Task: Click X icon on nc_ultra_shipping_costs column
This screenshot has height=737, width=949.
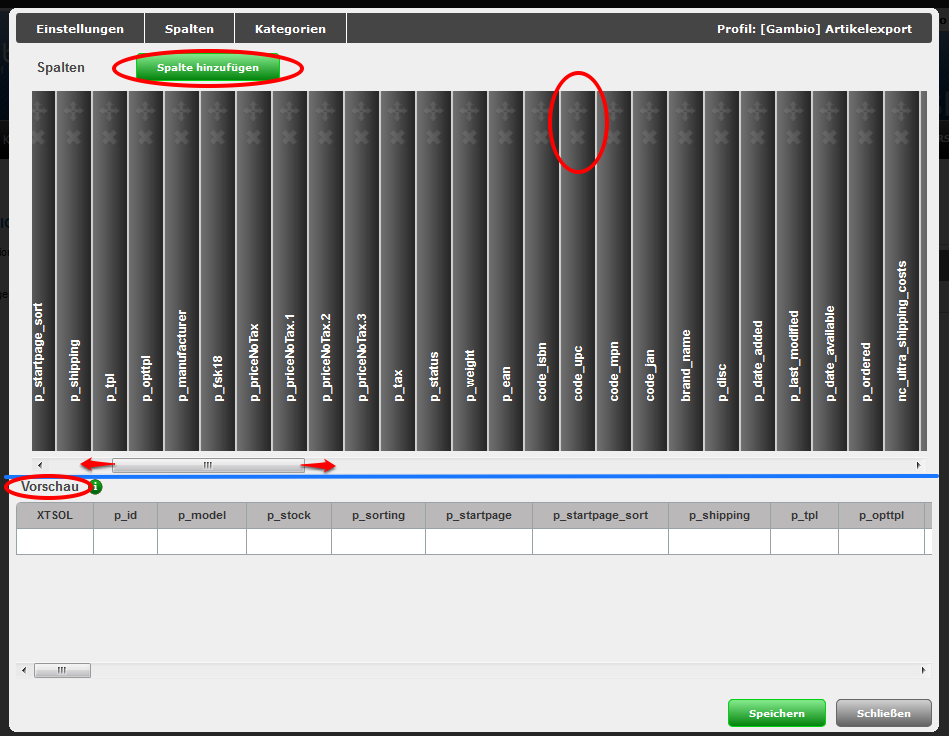Action: tap(902, 136)
